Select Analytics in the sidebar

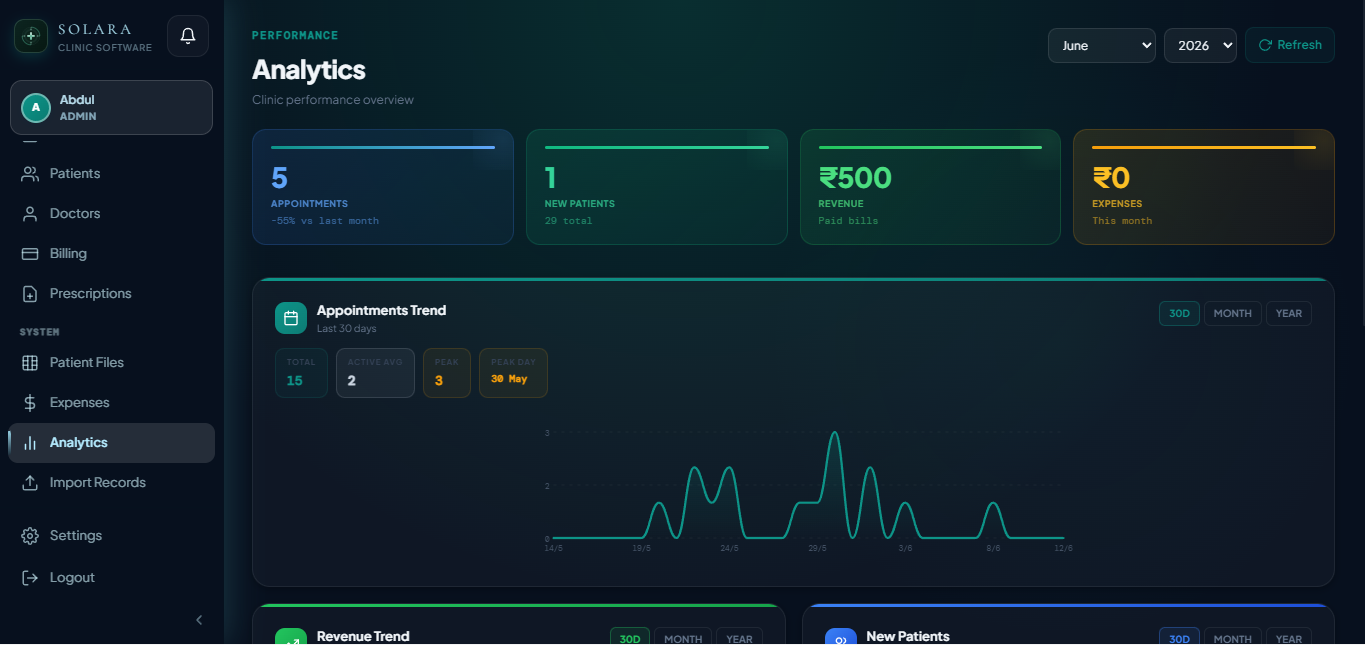tap(111, 442)
